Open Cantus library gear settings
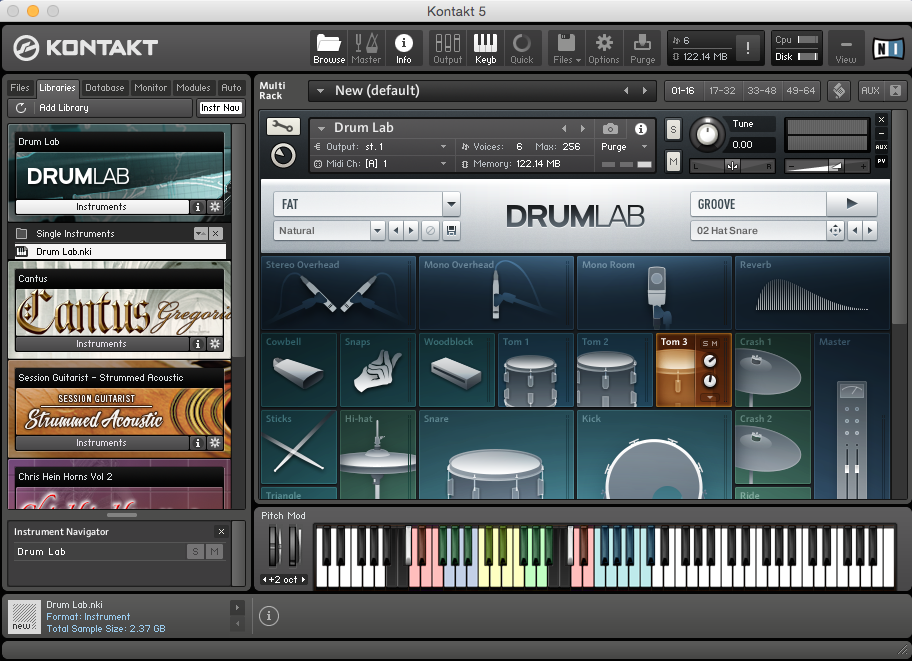The height and width of the screenshot is (661, 912). 215,344
